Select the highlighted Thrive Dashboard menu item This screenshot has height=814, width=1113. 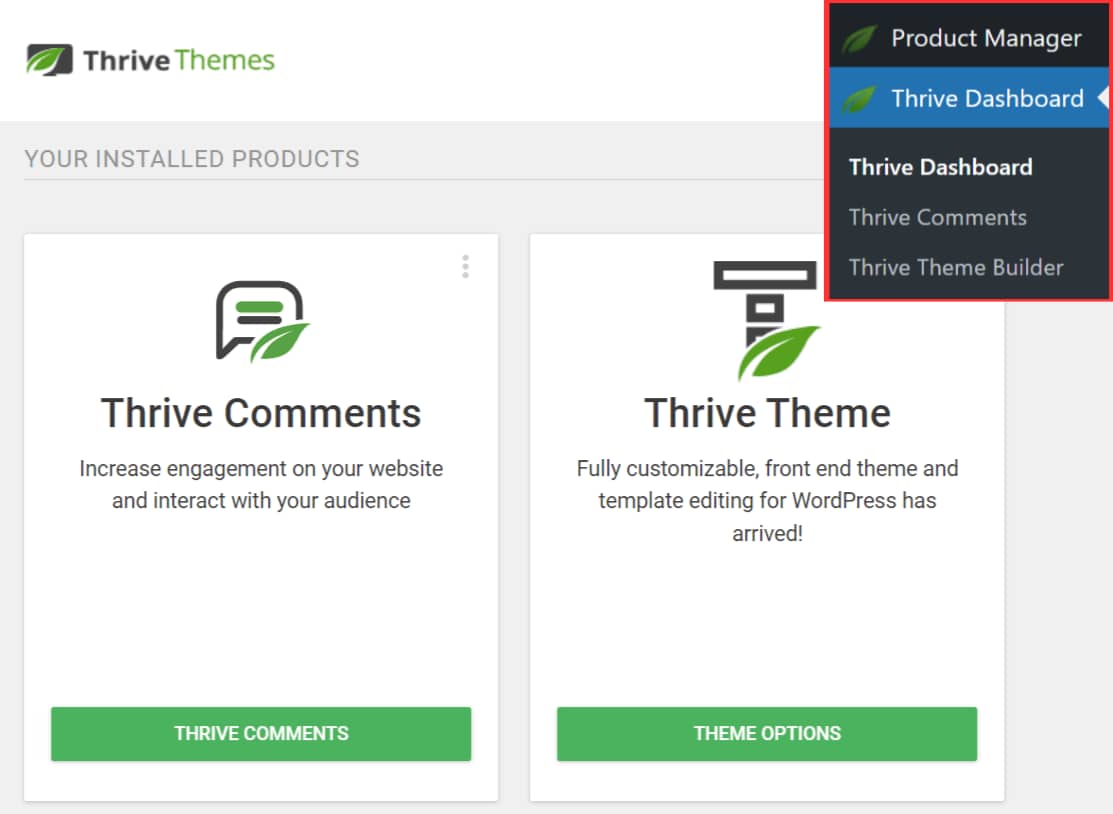pos(969,98)
